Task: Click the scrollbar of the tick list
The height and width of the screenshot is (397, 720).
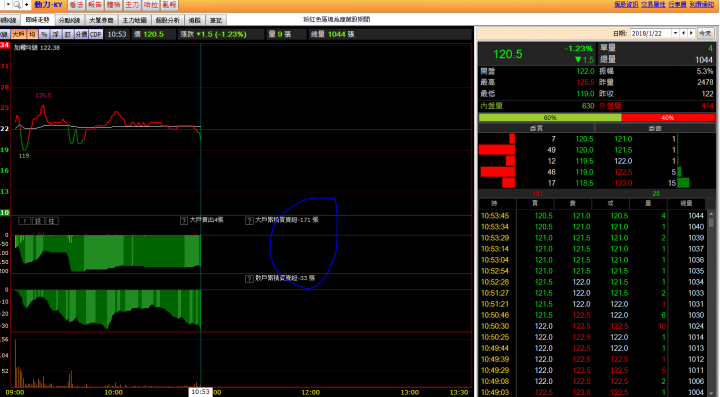Action: [x=711, y=303]
